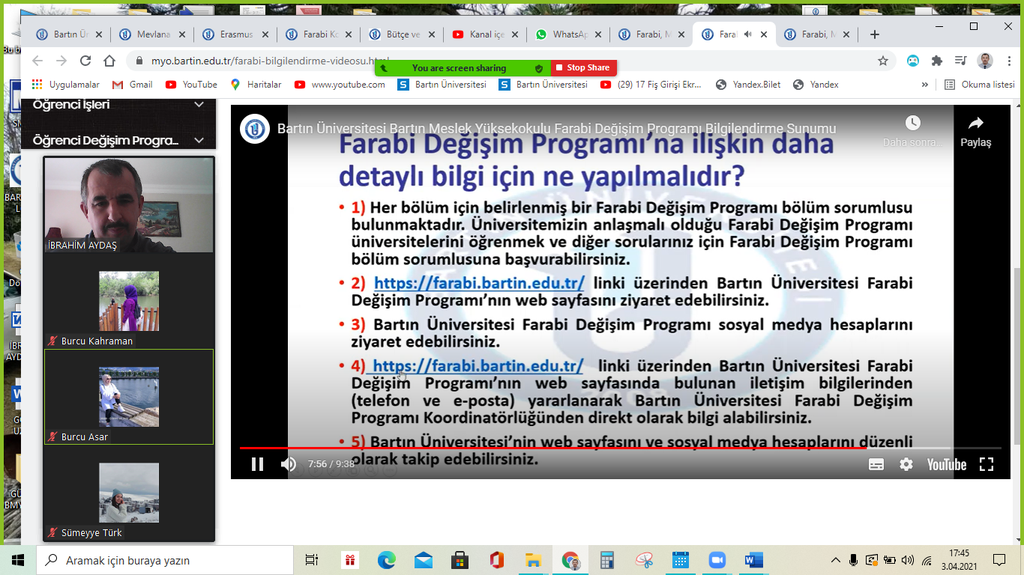Open the Gmail bookmark

133,84
